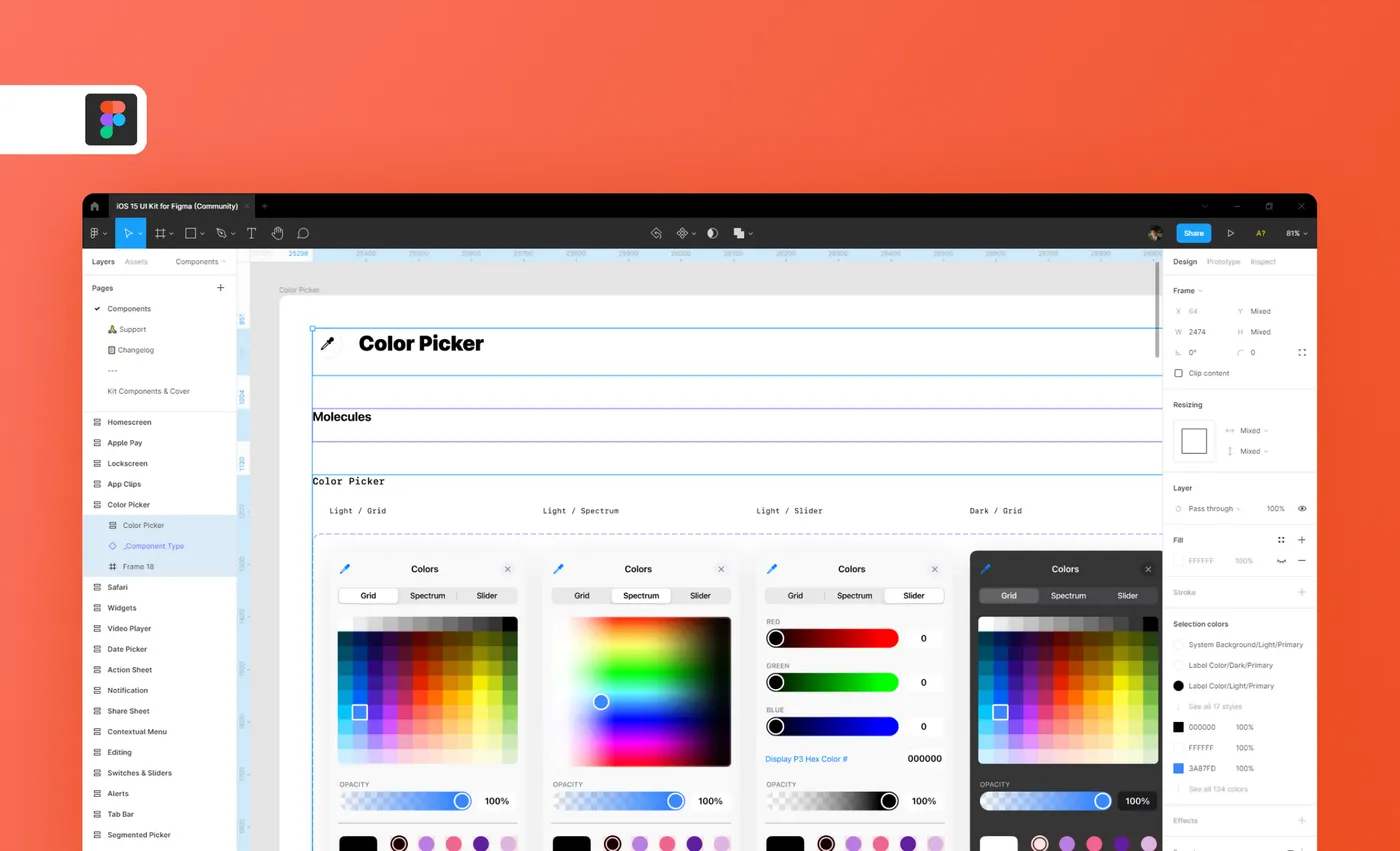1400x851 pixels.
Task: Select the Hand tool
Action: coord(277,233)
